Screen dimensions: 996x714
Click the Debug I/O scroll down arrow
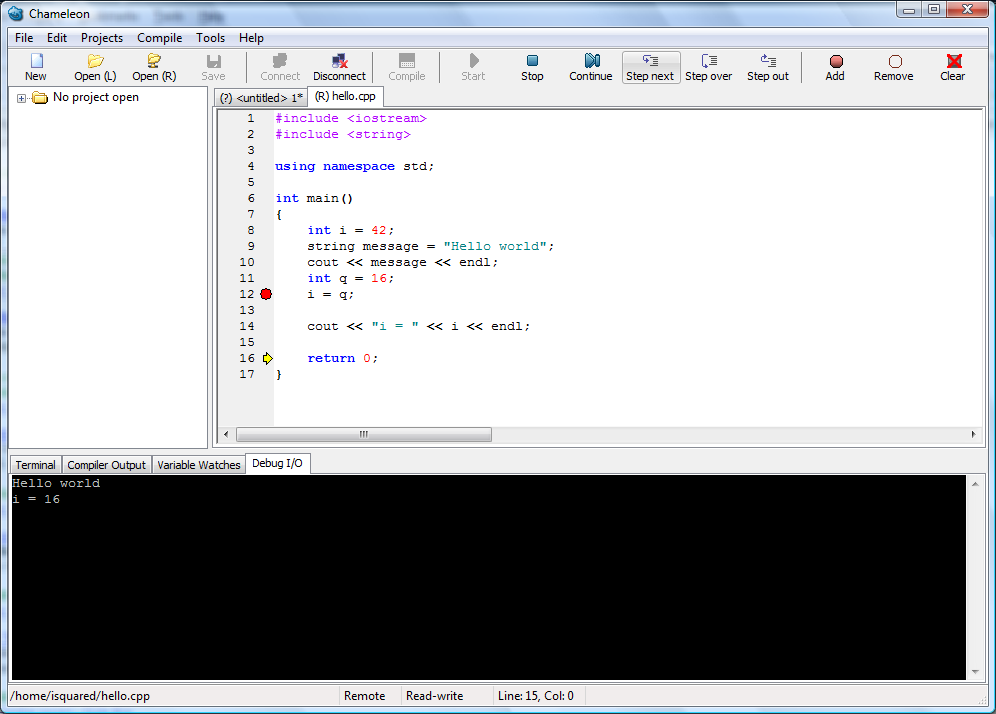coord(975,671)
